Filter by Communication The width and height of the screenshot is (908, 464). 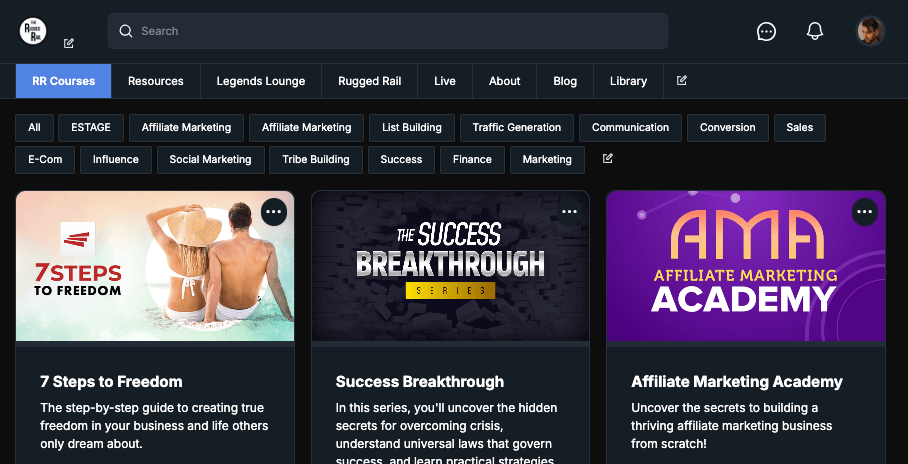pyautogui.click(x=630, y=128)
